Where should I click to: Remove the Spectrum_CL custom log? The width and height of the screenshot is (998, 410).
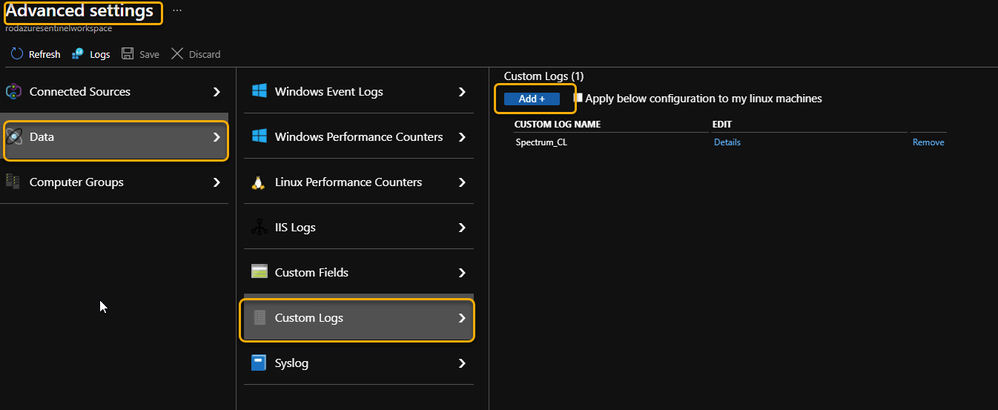928,143
